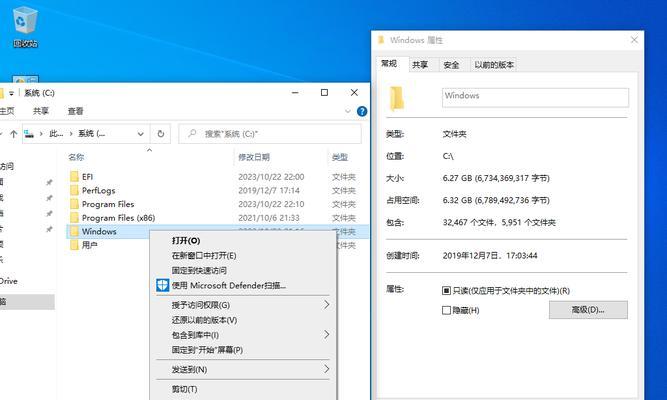Click the 名称 column sort arrow

[x=149, y=150]
